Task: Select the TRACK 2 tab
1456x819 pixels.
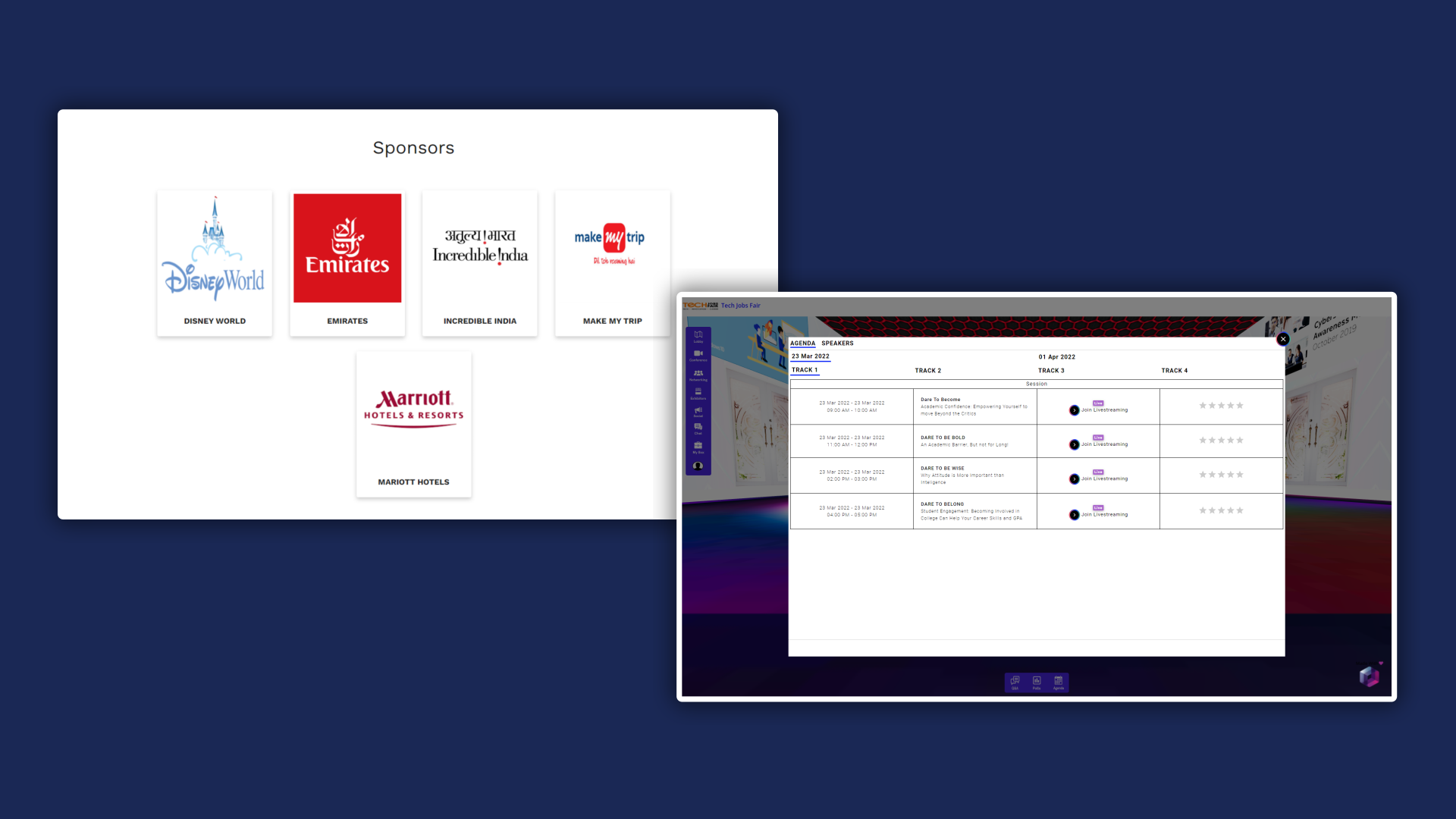Action: coord(928,371)
